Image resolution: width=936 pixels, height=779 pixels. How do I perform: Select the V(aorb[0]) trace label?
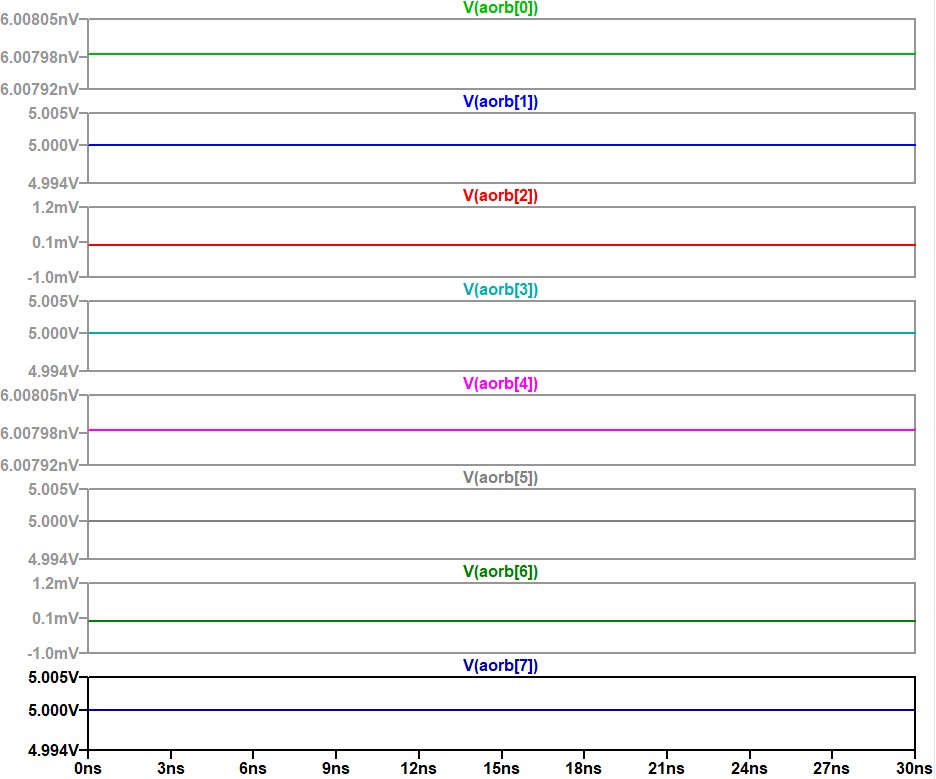(x=500, y=8)
